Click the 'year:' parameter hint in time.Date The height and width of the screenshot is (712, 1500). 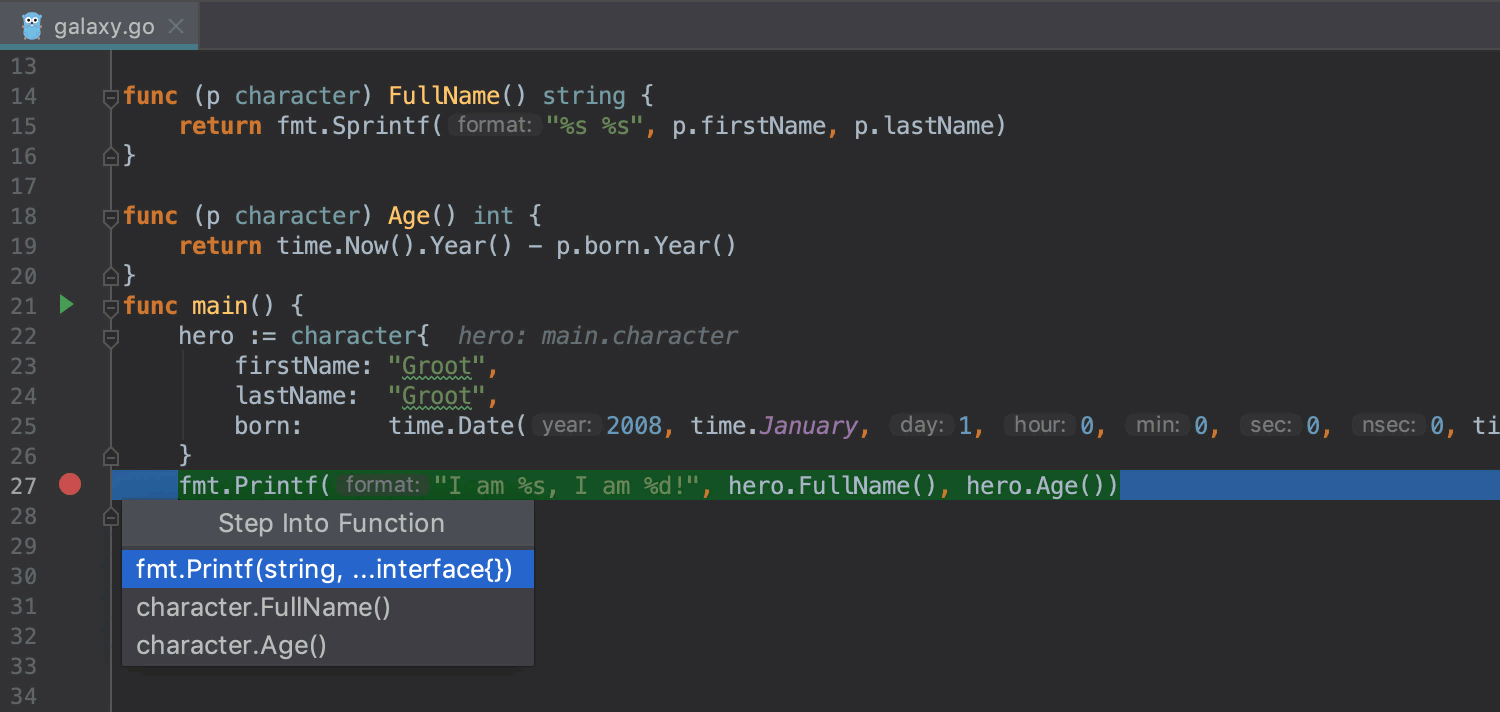pyautogui.click(x=567, y=426)
